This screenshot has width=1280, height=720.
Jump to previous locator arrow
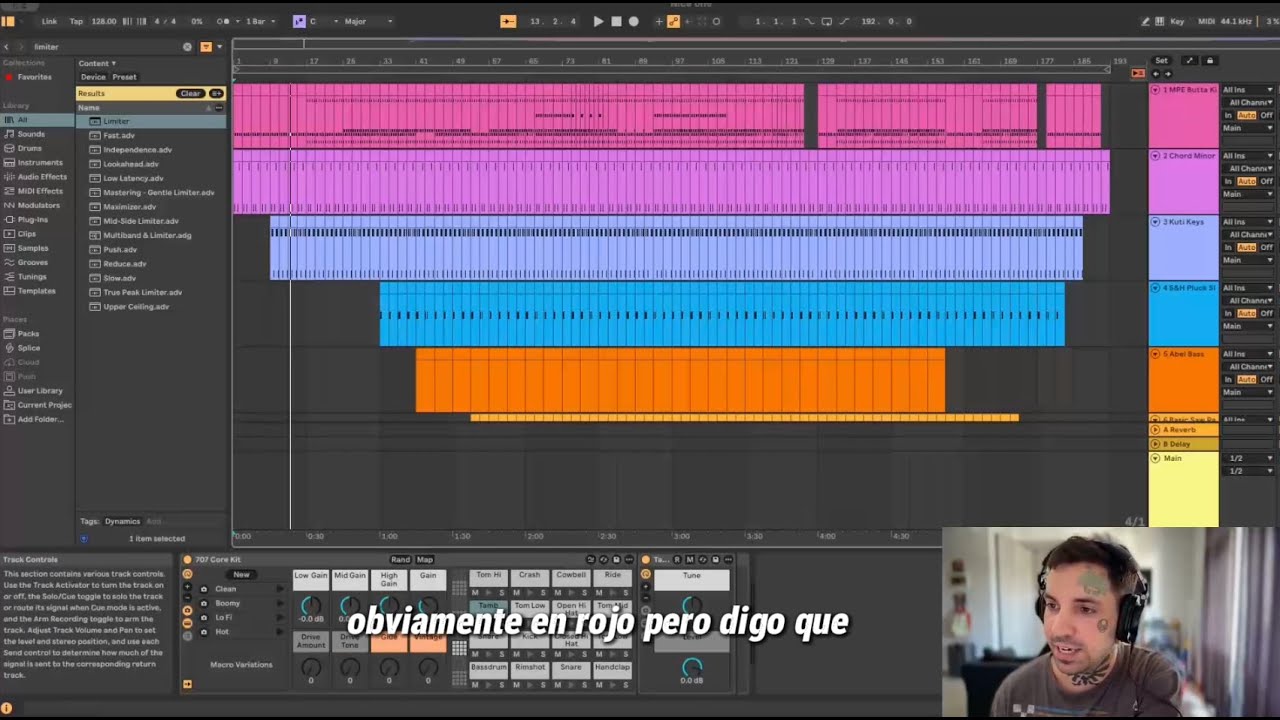1156,74
